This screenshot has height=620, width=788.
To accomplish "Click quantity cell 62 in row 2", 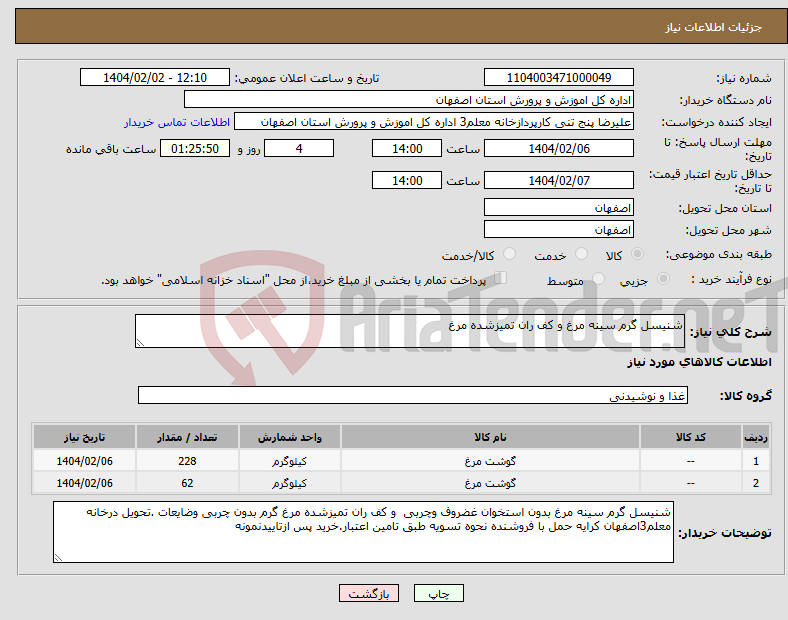I will click(x=187, y=483).
